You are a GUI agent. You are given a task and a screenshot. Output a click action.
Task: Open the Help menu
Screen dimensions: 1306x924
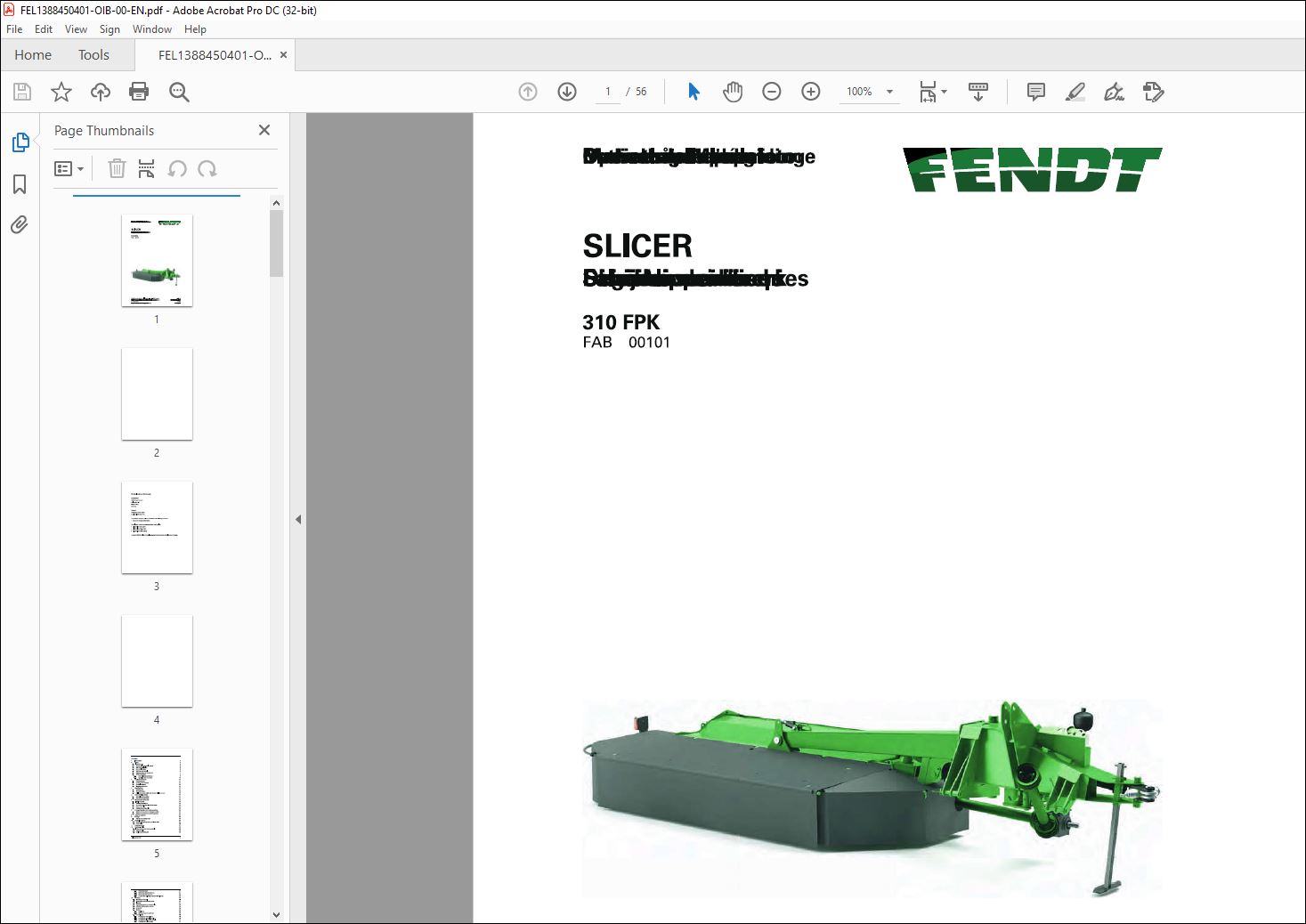(x=195, y=29)
